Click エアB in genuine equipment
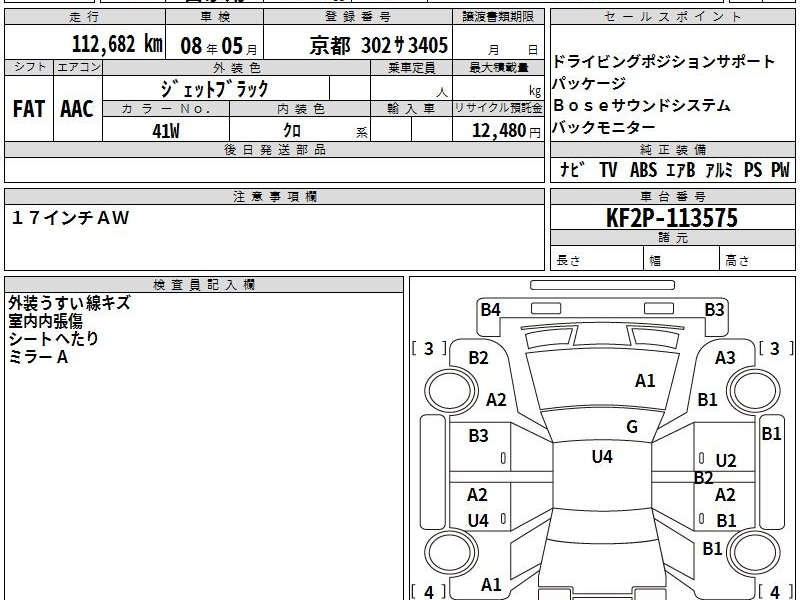Screen dimensions: 800x600 [x=681, y=169]
